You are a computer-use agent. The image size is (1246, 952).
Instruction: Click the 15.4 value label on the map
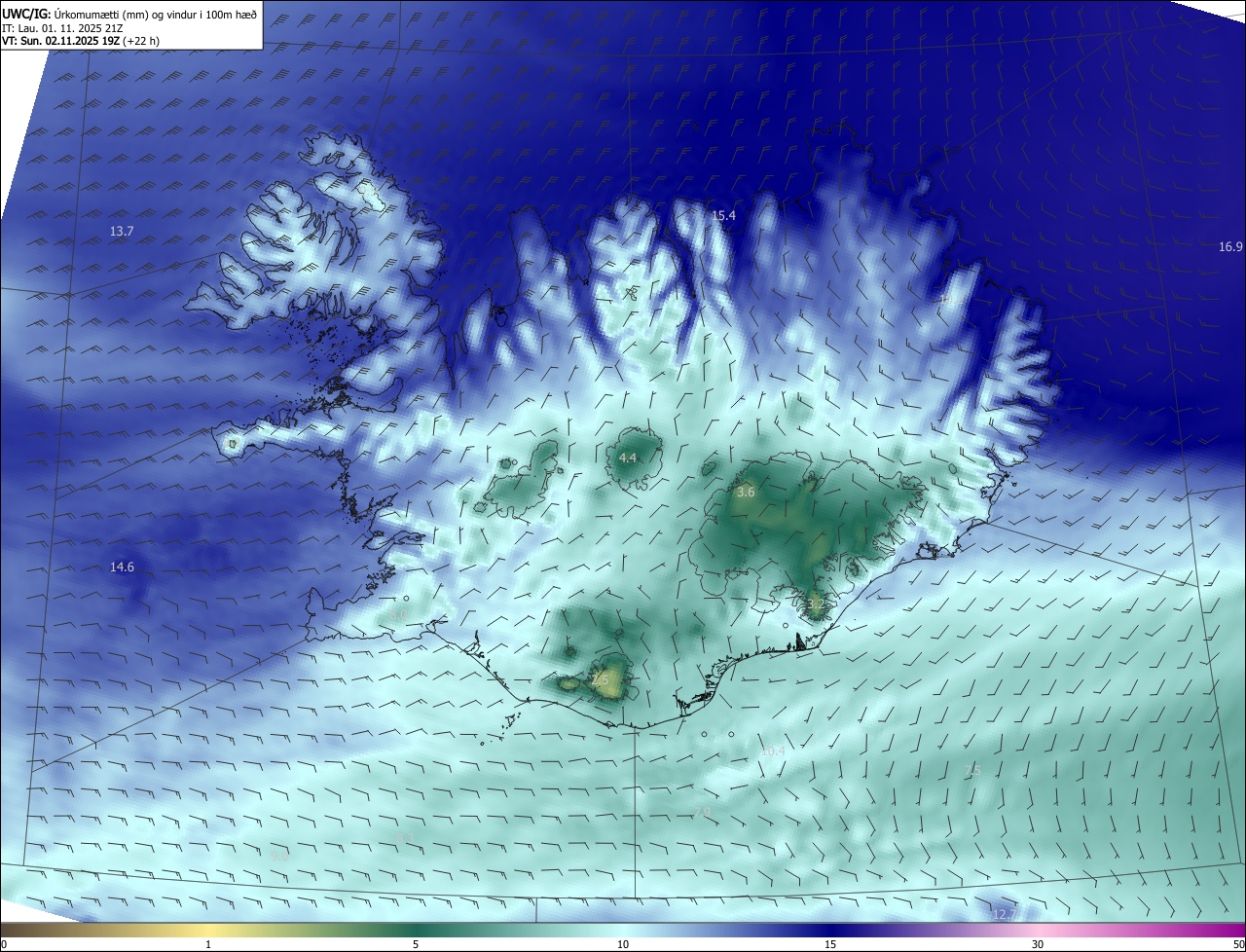pyautogui.click(x=723, y=216)
